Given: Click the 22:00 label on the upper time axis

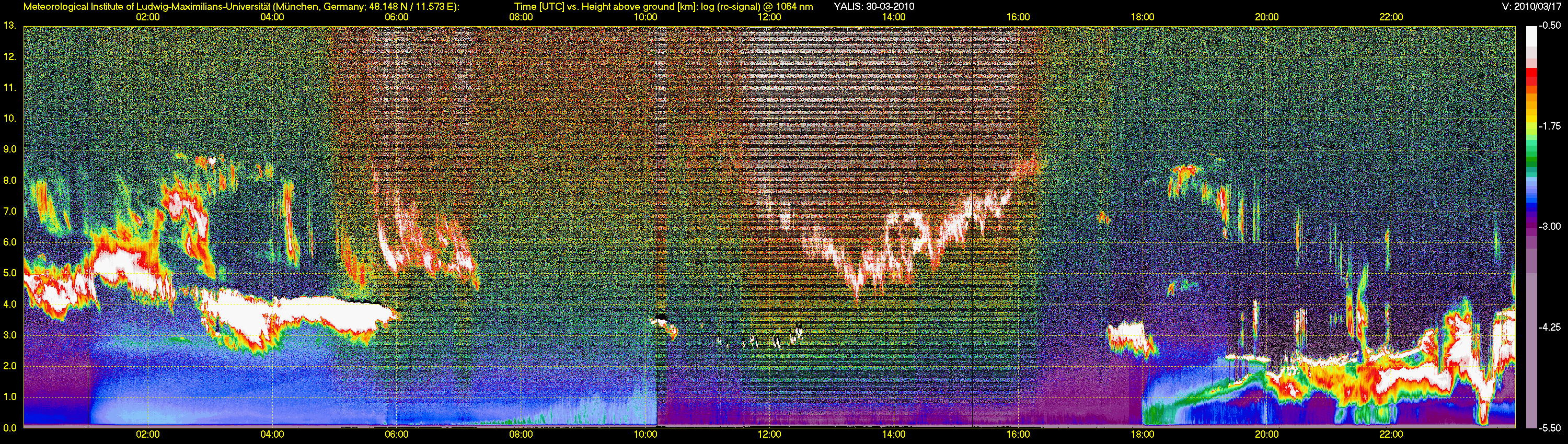Looking at the screenshot, I should click(1391, 17).
